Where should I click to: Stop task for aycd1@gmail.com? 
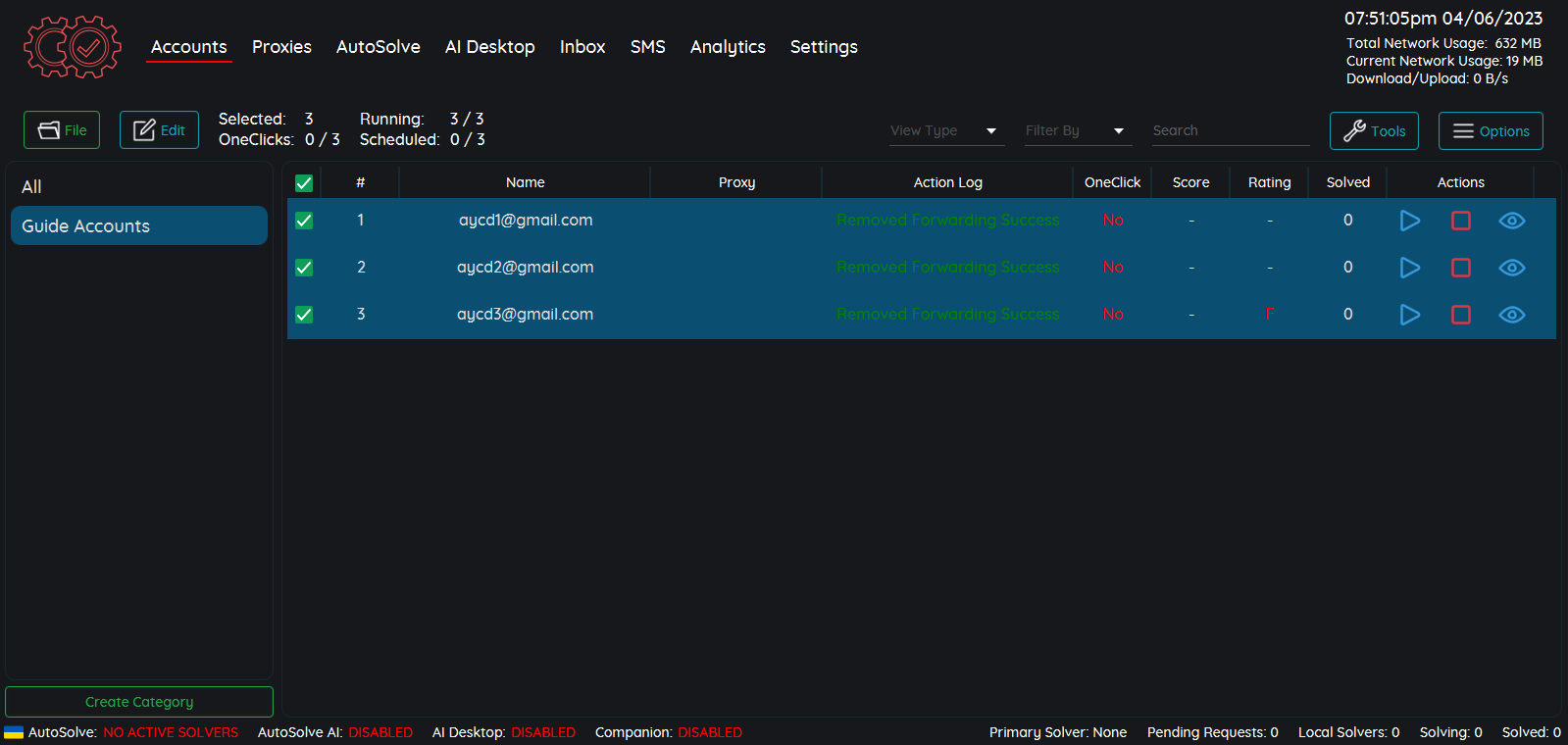(1461, 221)
